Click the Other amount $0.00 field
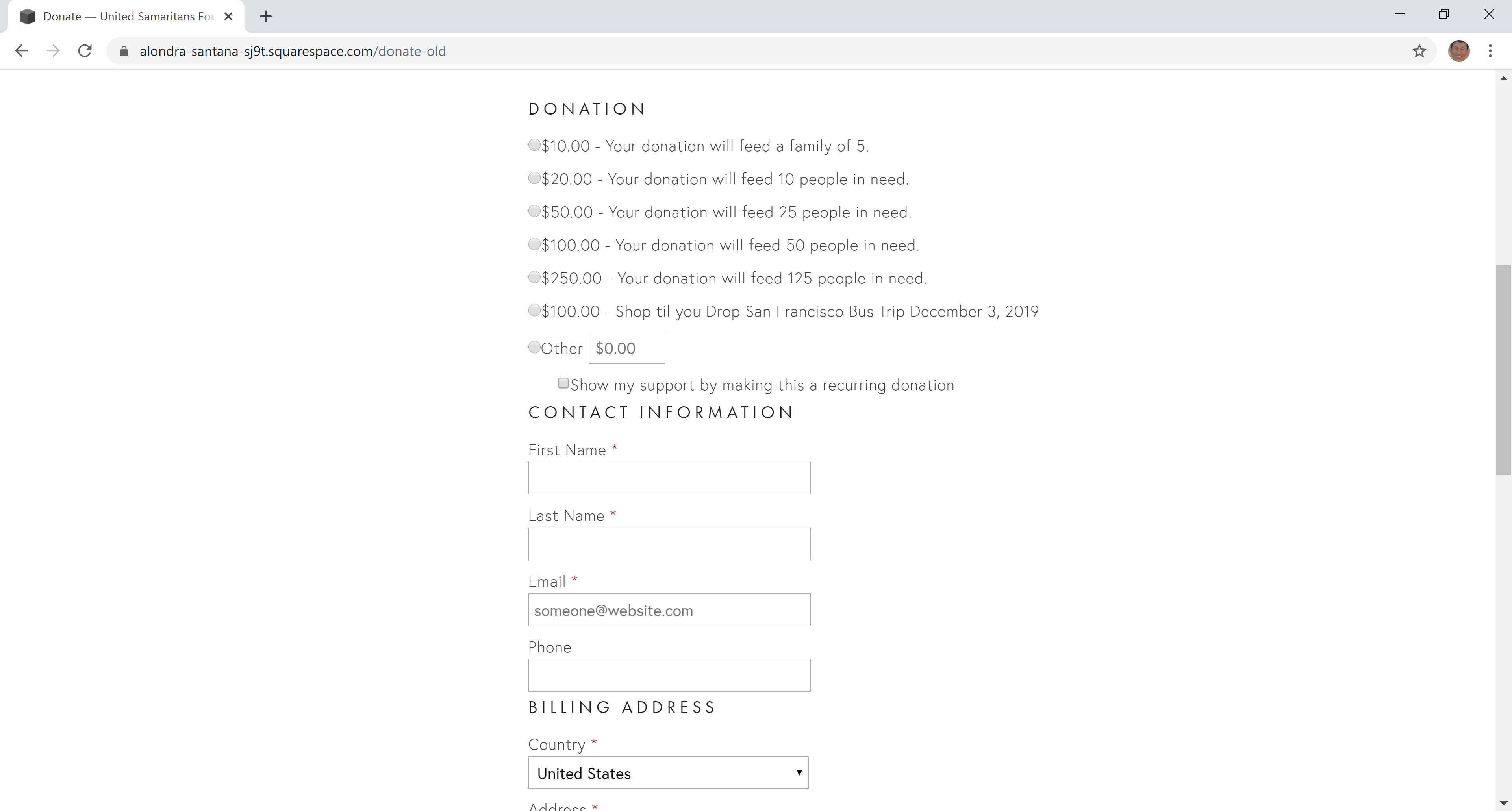The height and width of the screenshot is (811, 1512). pos(627,347)
